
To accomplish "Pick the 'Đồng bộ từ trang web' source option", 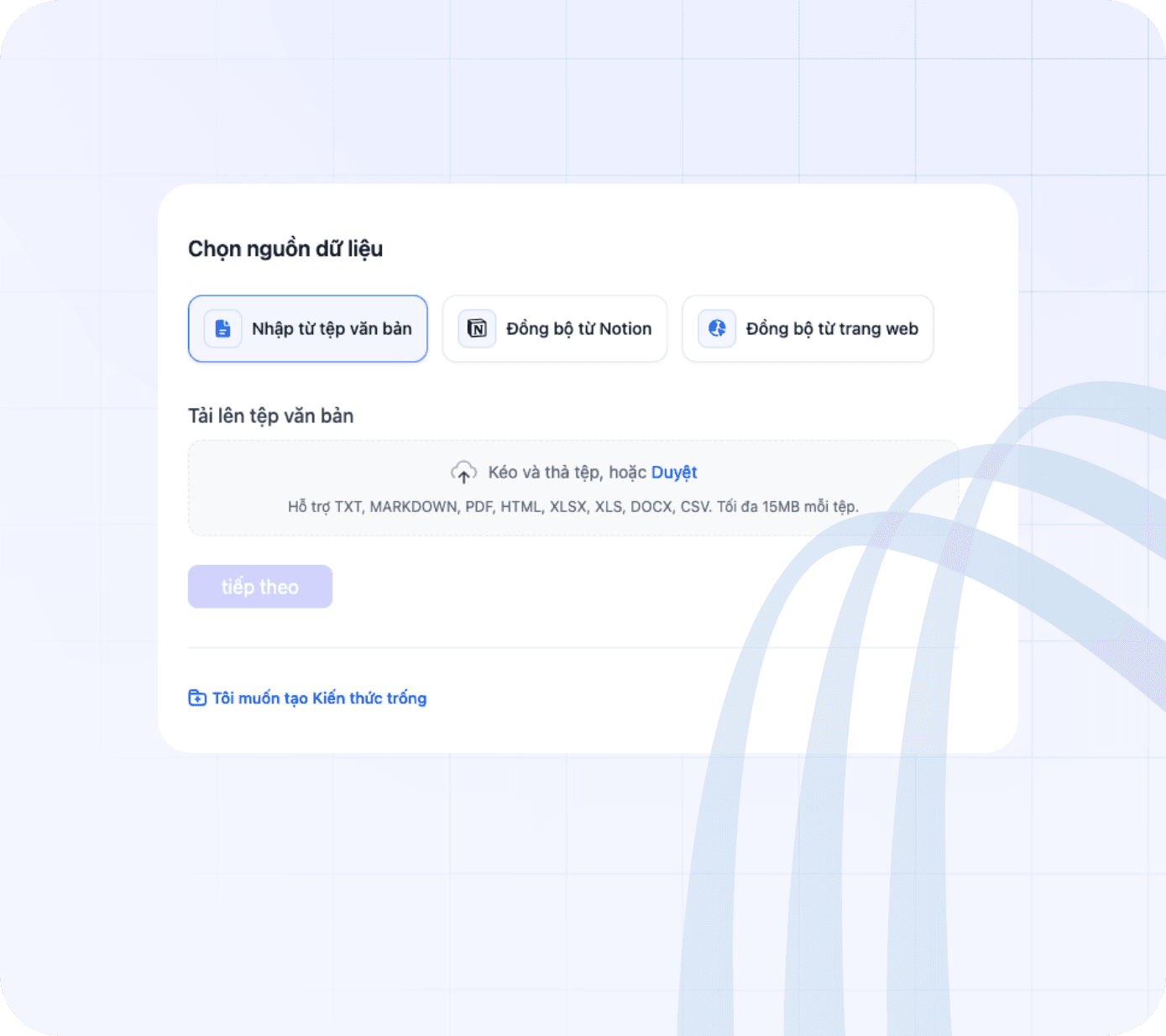I will (808, 328).
